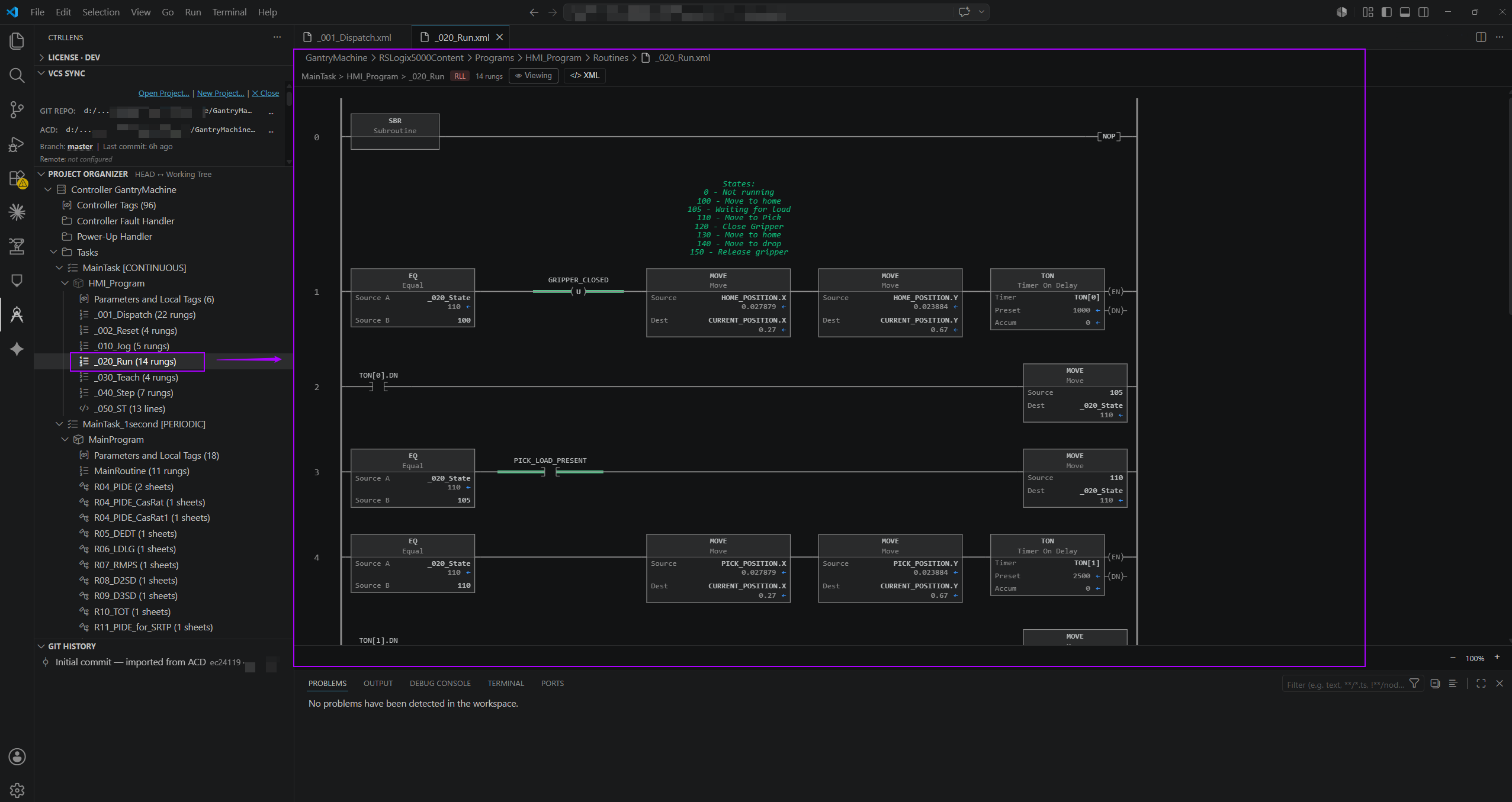This screenshot has height=802, width=1512.
Task: Switch to the OUTPUT panel tab
Action: coord(378,683)
